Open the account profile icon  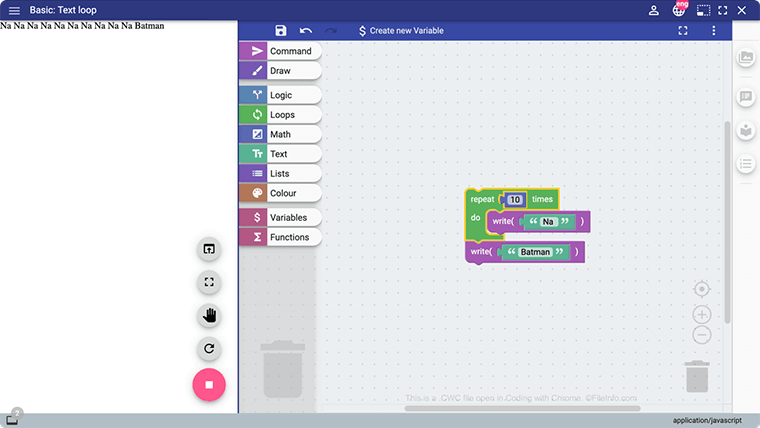654,10
